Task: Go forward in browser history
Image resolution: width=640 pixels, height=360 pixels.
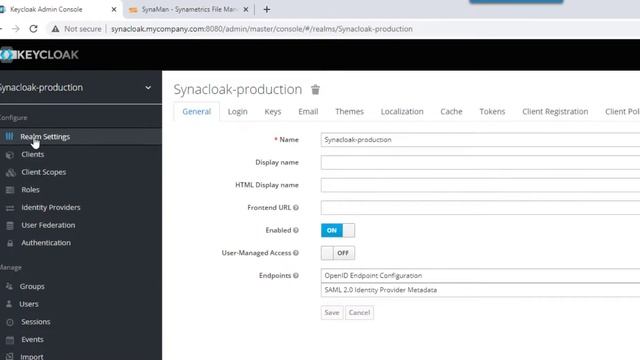Action: 16,29
